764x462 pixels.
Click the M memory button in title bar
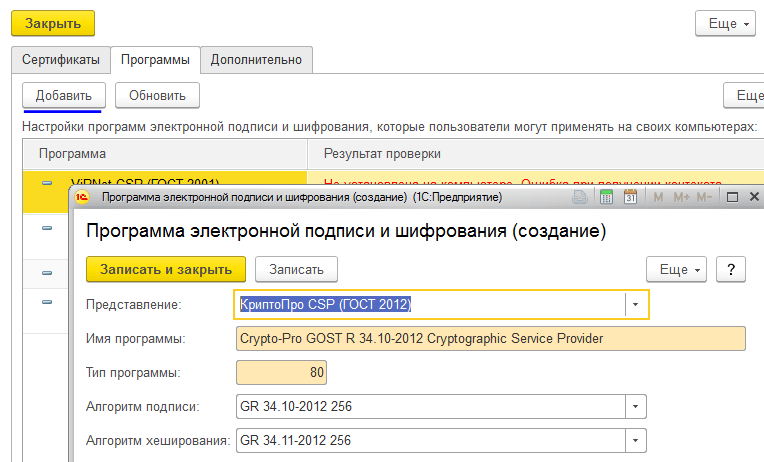(x=658, y=197)
